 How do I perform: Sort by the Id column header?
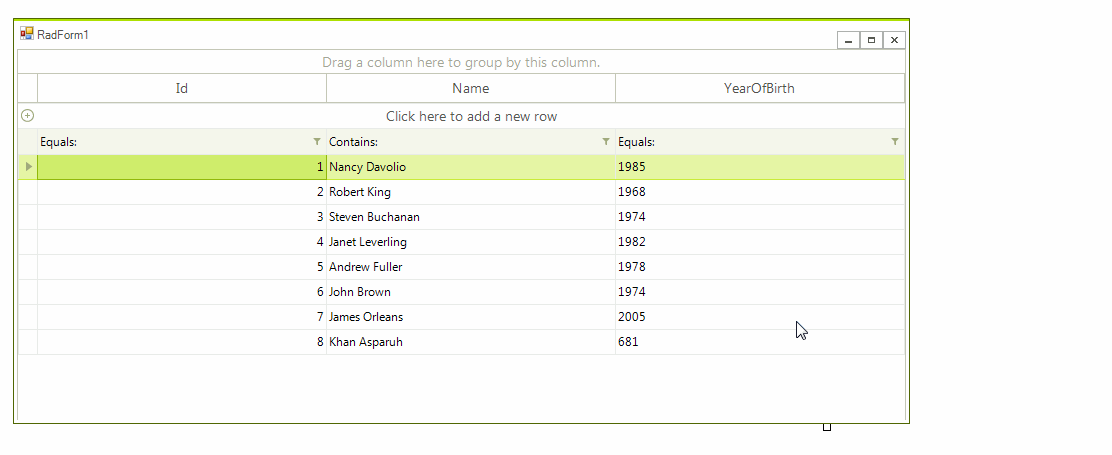[182, 88]
